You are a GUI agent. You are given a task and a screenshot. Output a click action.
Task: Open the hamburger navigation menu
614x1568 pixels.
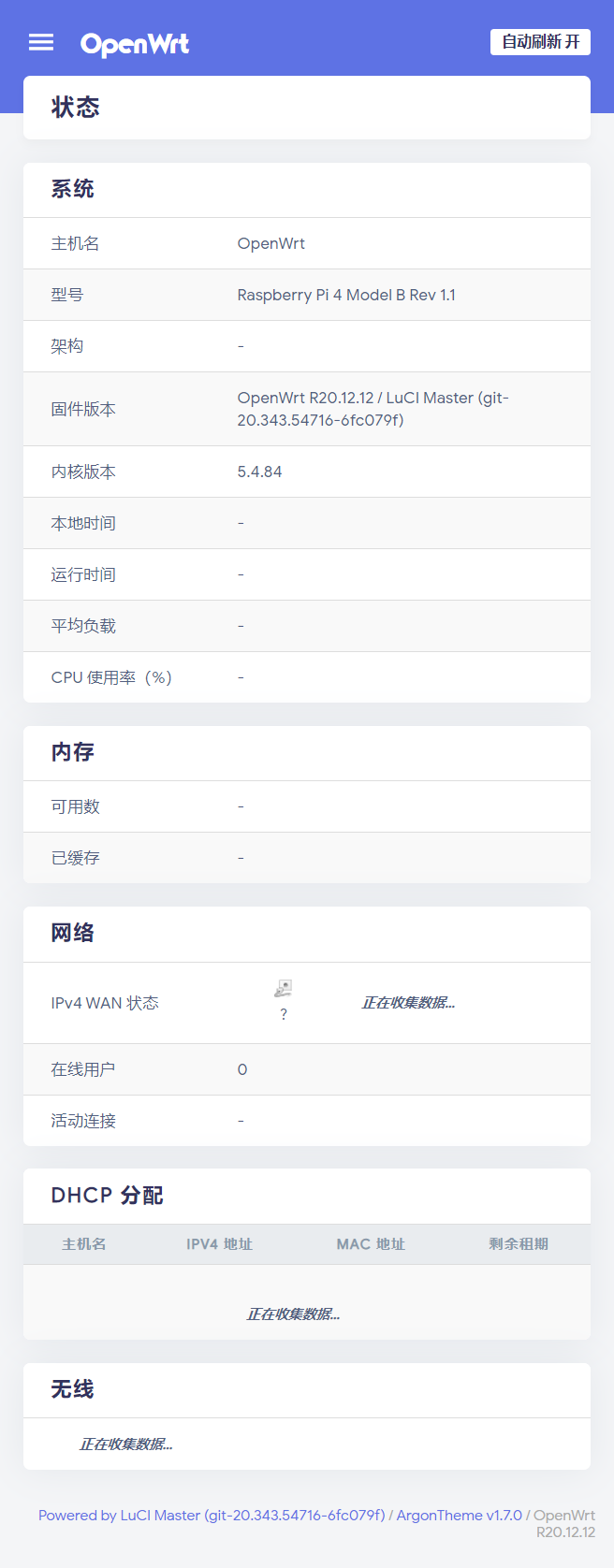41,42
